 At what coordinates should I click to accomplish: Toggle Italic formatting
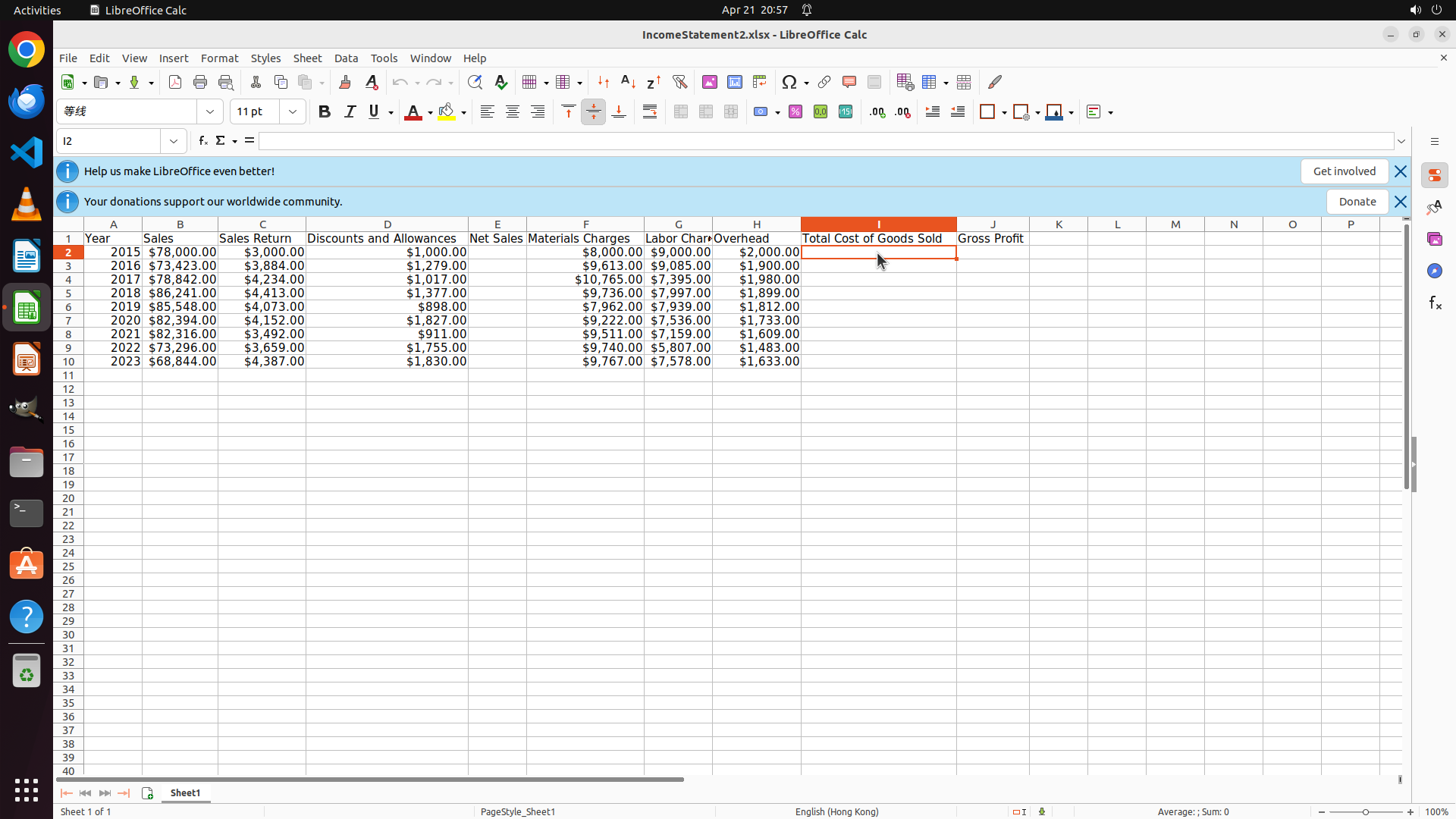click(x=350, y=112)
